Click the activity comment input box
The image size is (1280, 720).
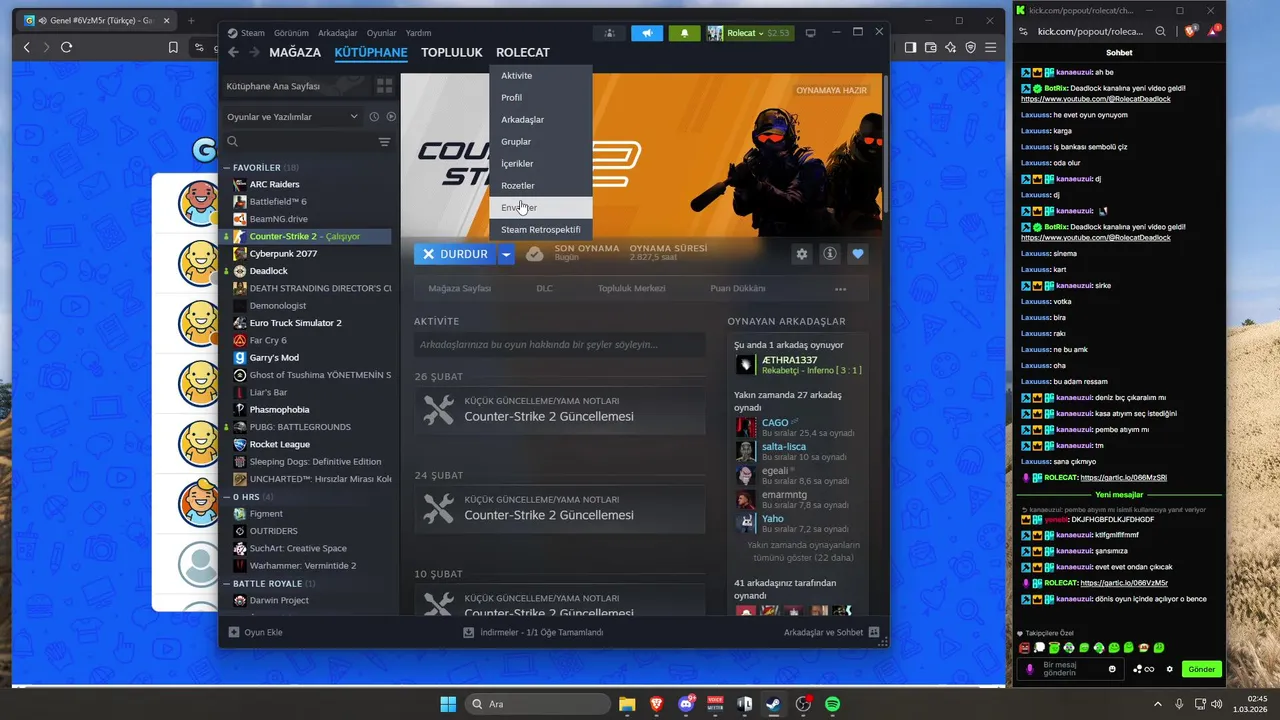pos(559,345)
